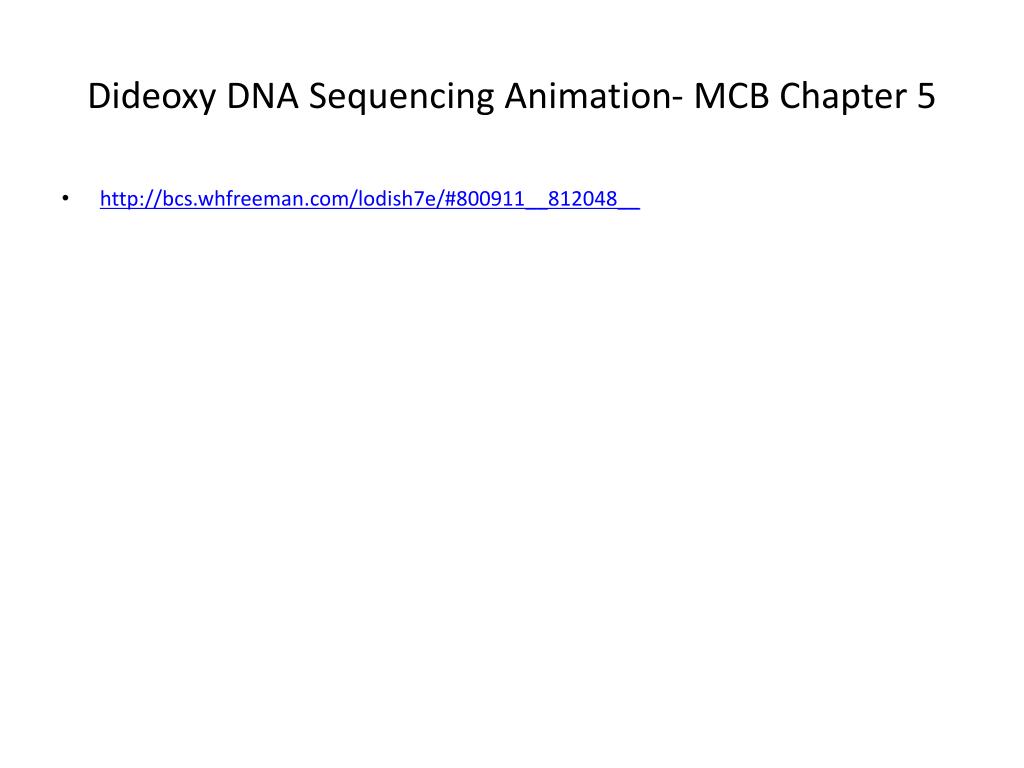Select the word "Sequencing" in the title

[401, 97]
